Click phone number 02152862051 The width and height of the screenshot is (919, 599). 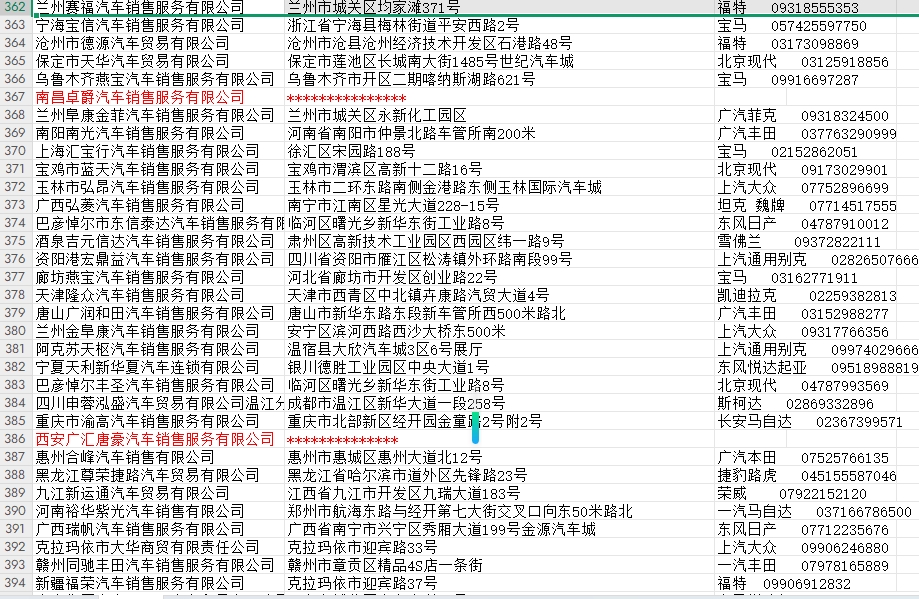pyautogui.click(x=814, y=152)
